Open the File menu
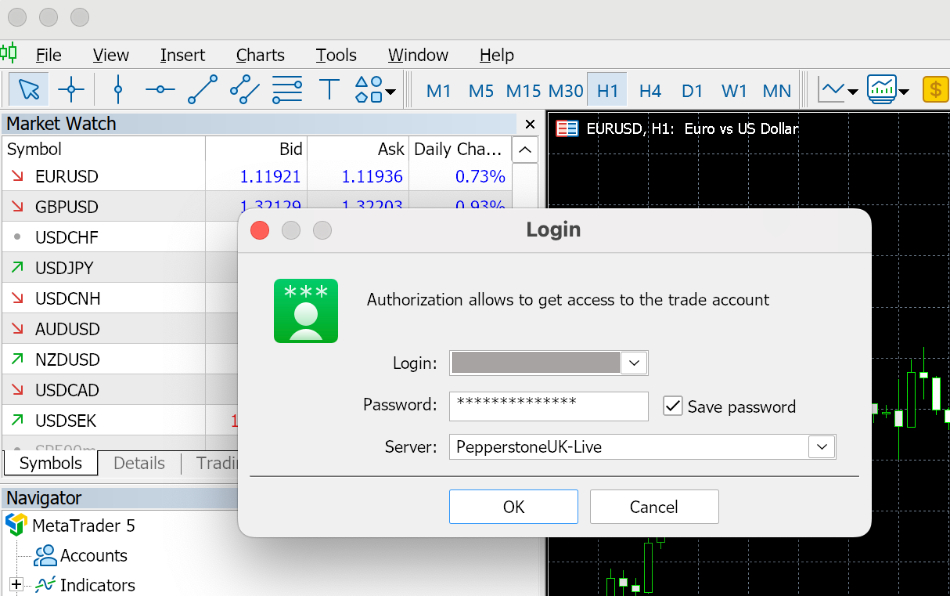The width and height of the screenshot is (950, 596). [x=48, y=55]
